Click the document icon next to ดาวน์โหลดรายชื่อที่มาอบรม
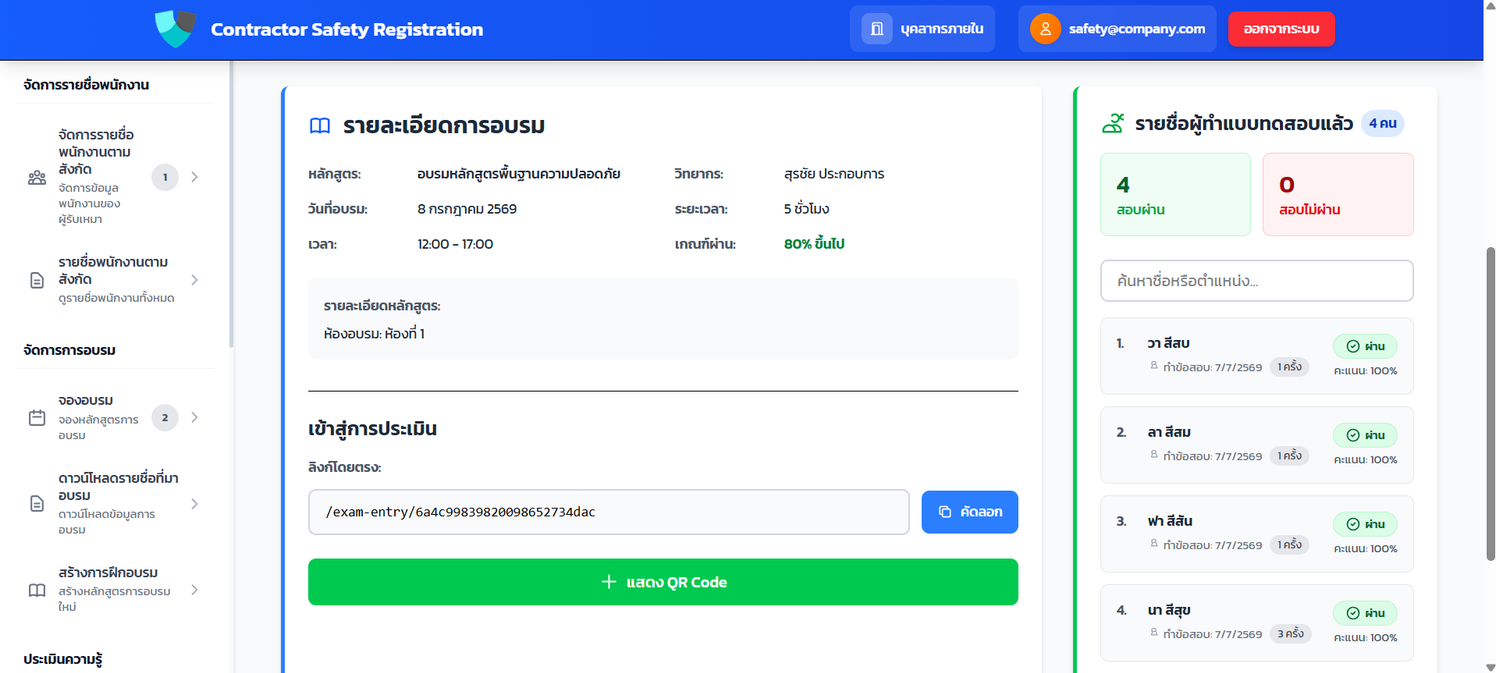Viewport: 1496px width, 673px height. [x=37, y=504]
